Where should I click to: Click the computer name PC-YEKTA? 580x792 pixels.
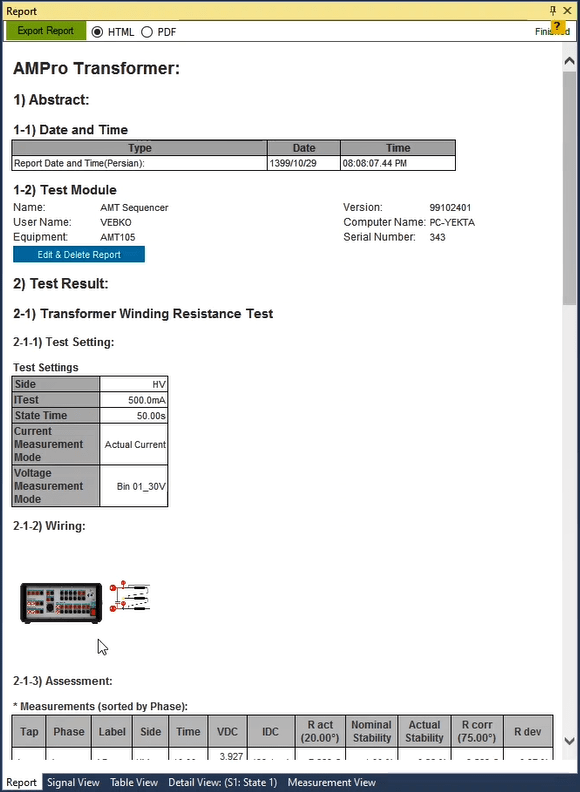pos(452,223)
